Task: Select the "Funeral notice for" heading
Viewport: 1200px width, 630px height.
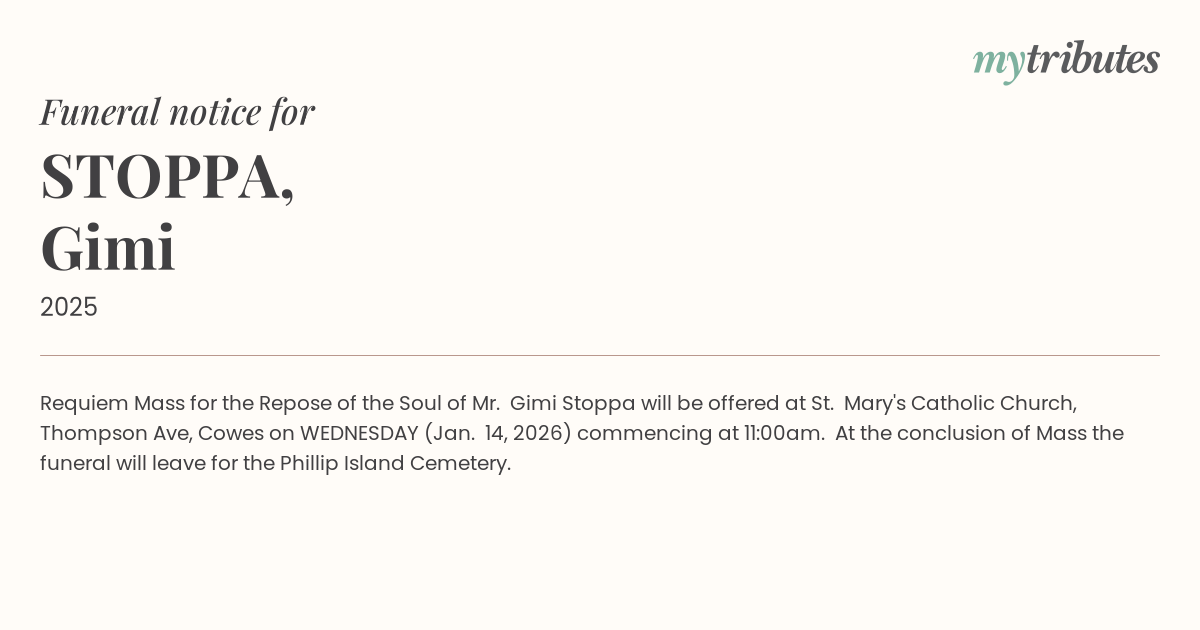Action: (177, 112)
